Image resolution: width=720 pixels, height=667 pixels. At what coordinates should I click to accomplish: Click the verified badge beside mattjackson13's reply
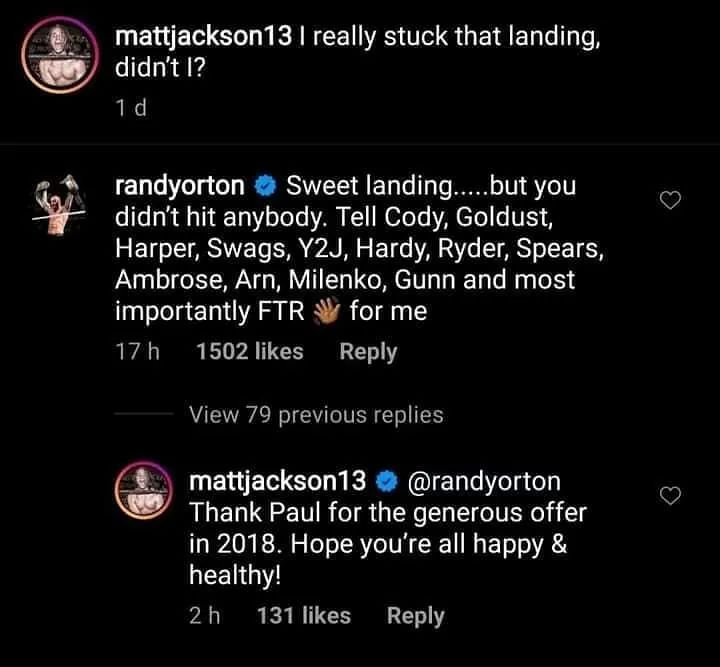tap(386, 481)
